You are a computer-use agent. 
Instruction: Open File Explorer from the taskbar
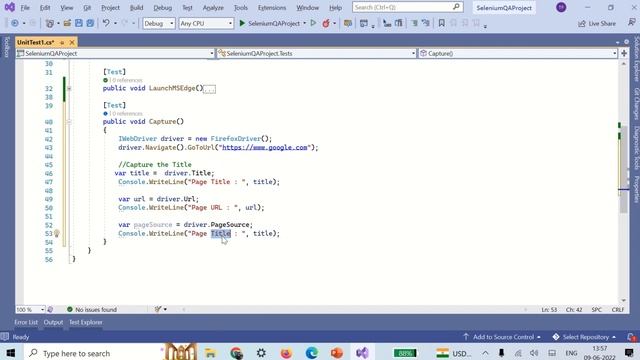tap(211, 353)
